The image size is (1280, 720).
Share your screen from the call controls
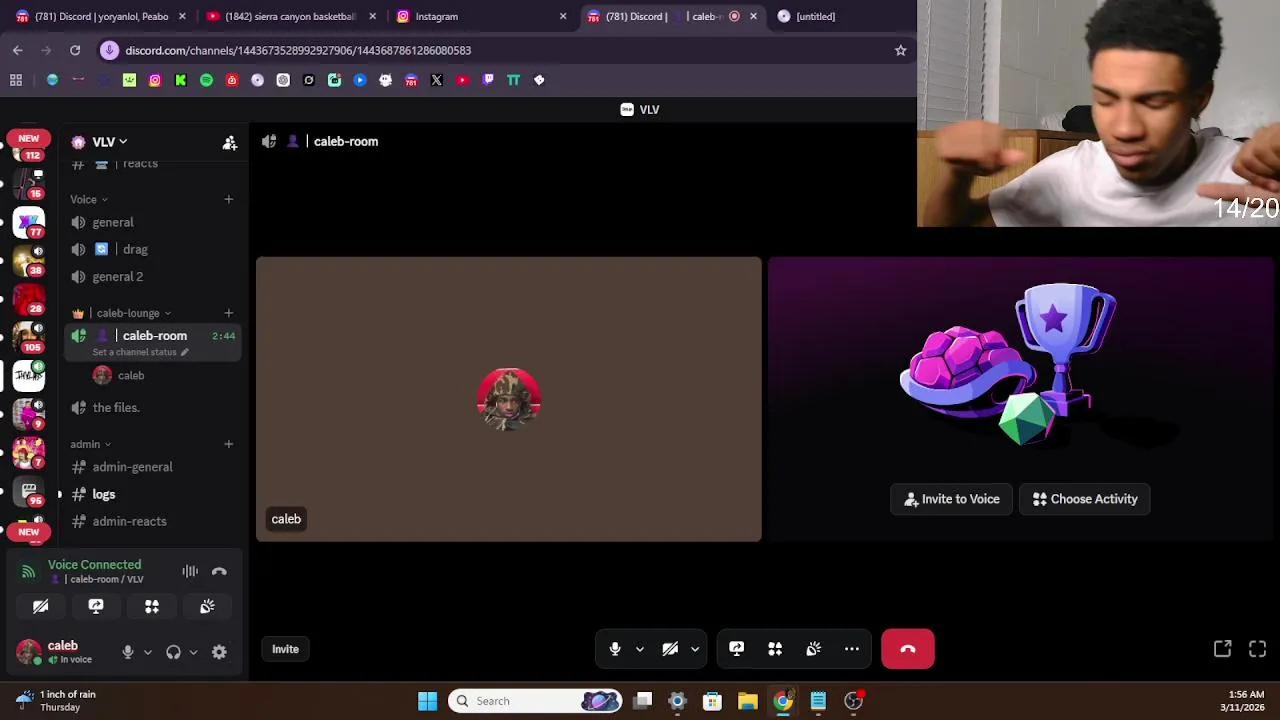click(737, 649)
